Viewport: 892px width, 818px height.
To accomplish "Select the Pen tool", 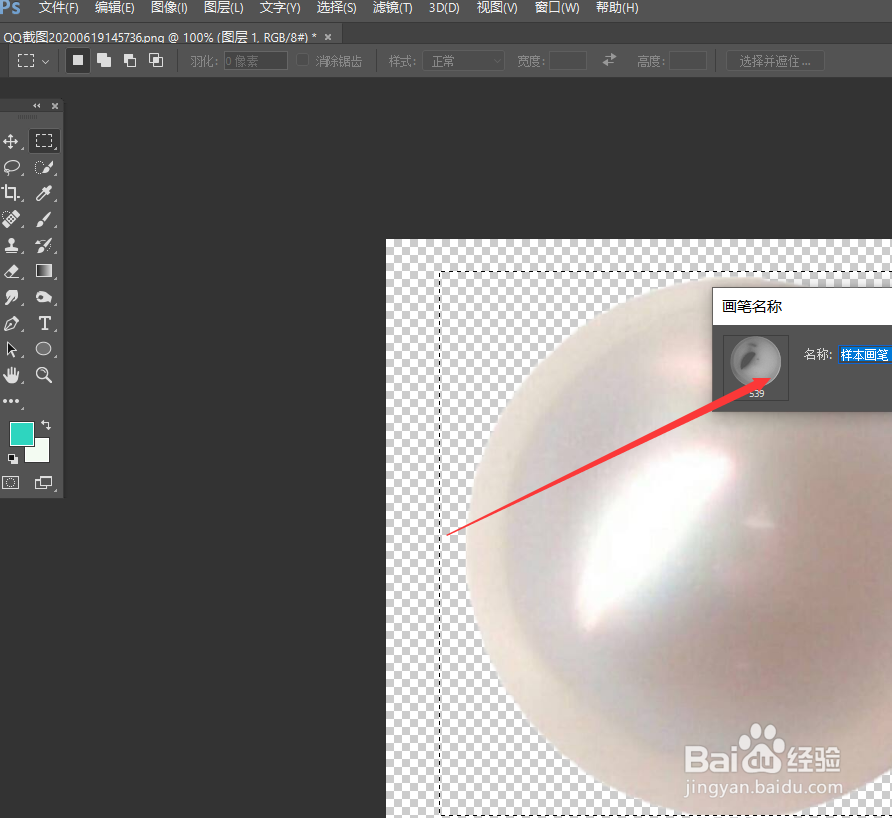I will pos(11,323).
